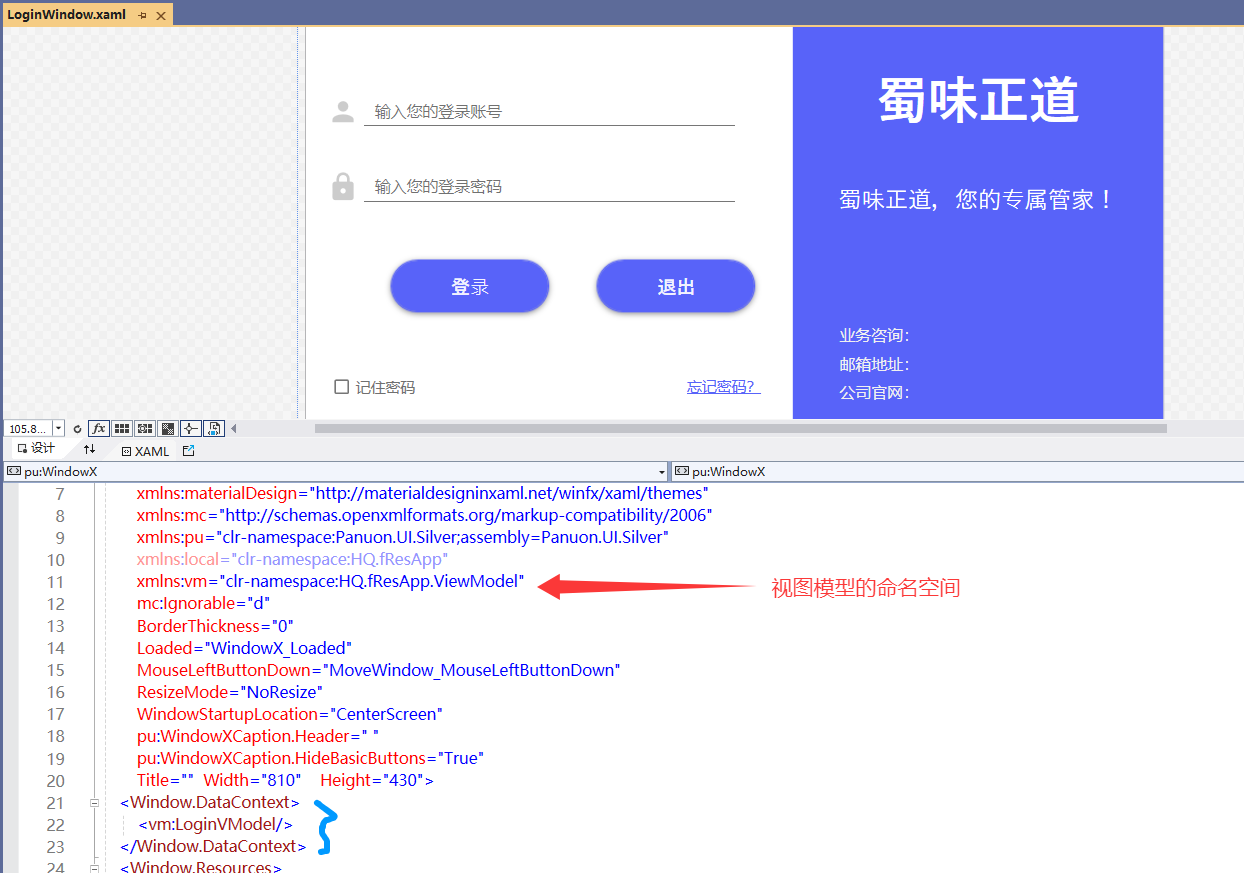This screenshot has width=1244, height=873.
Task: Click the xmlns:materialDesign line
Action: pyautogui.click(x=423, y=494)
